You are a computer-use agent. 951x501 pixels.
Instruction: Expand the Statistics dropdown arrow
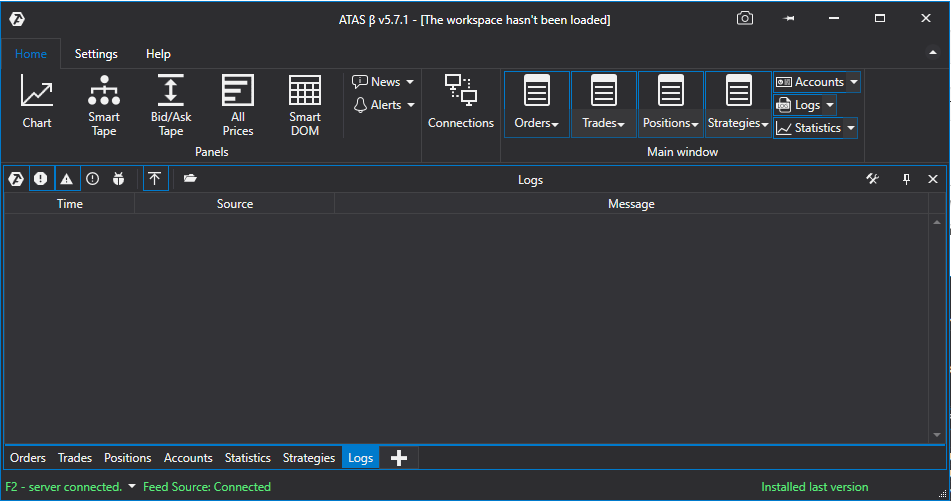pyautogui.click(x=851, y=128)
